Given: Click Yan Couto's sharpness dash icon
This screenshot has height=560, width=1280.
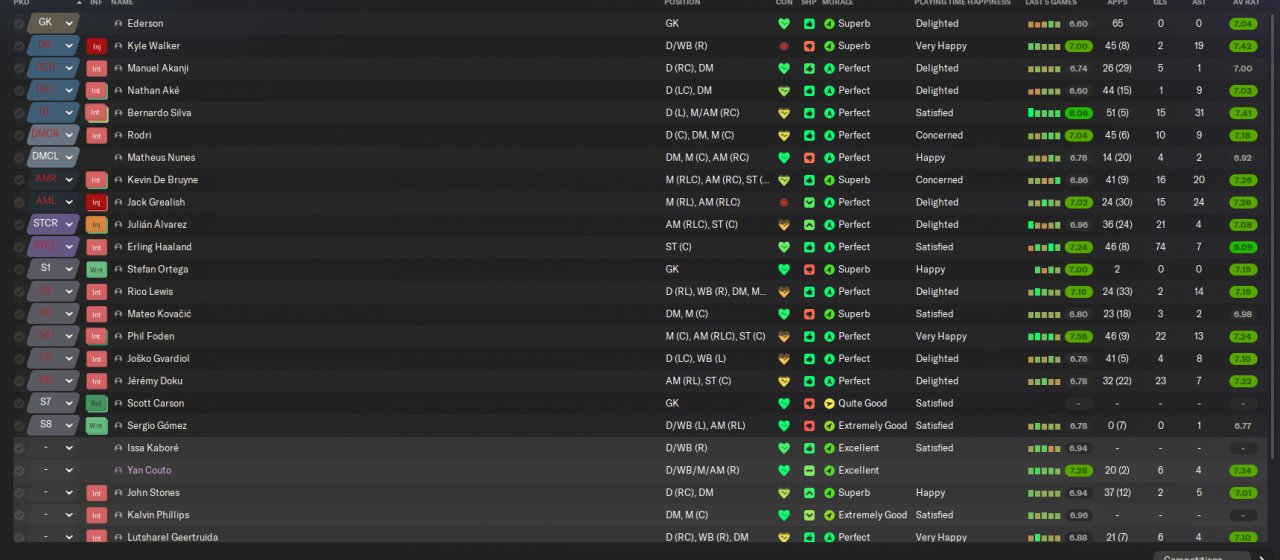Looking at the screenshot, I should coord(809,470).
